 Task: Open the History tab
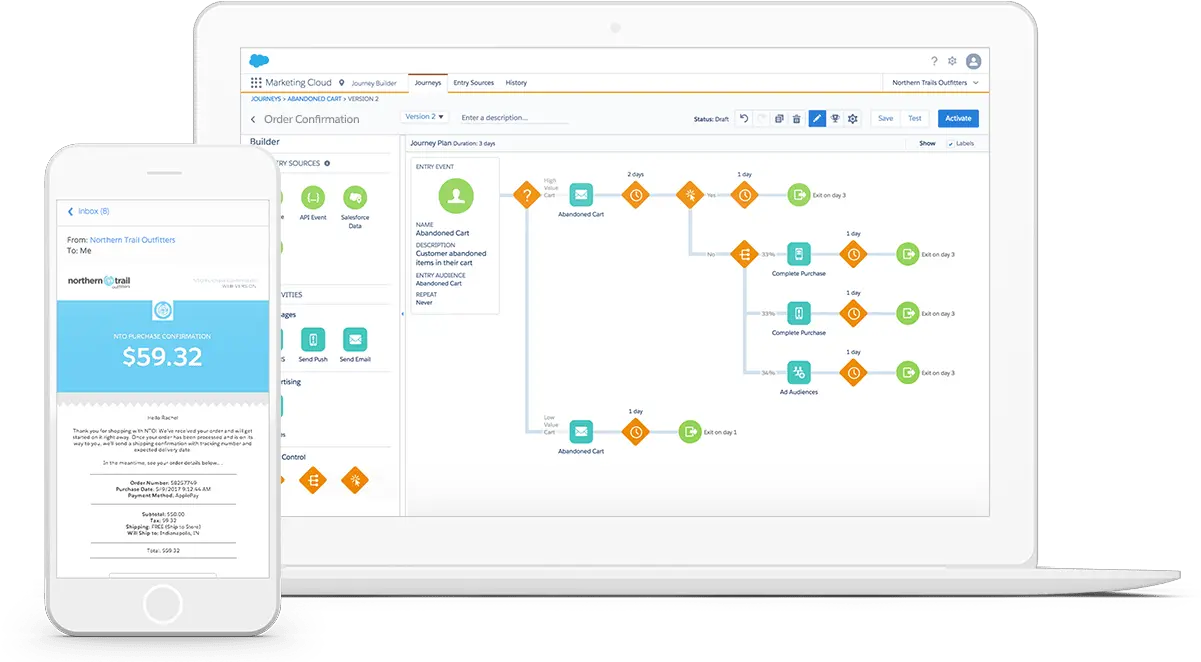516,82
